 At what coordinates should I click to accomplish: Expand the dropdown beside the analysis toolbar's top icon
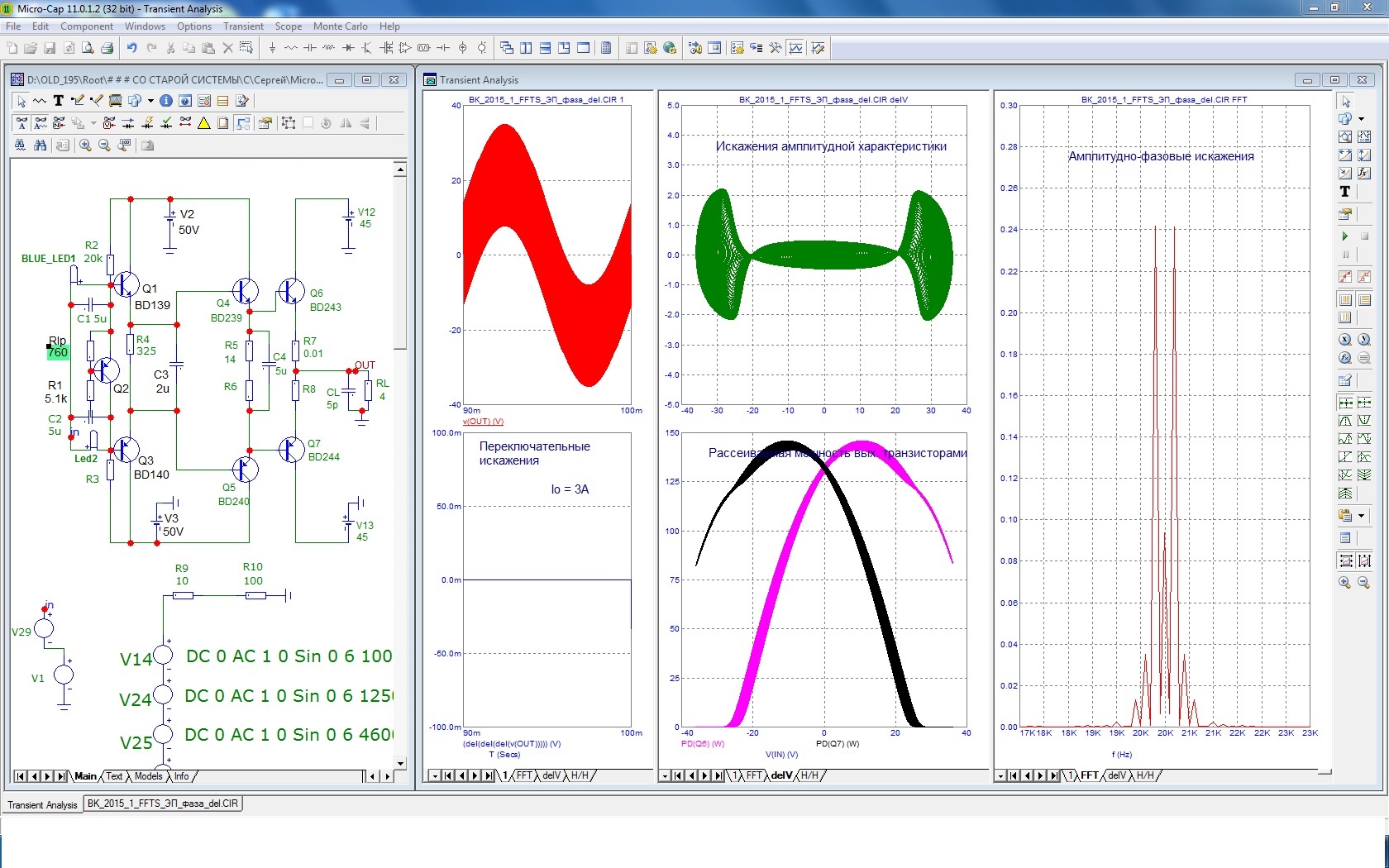[1362, 119]
